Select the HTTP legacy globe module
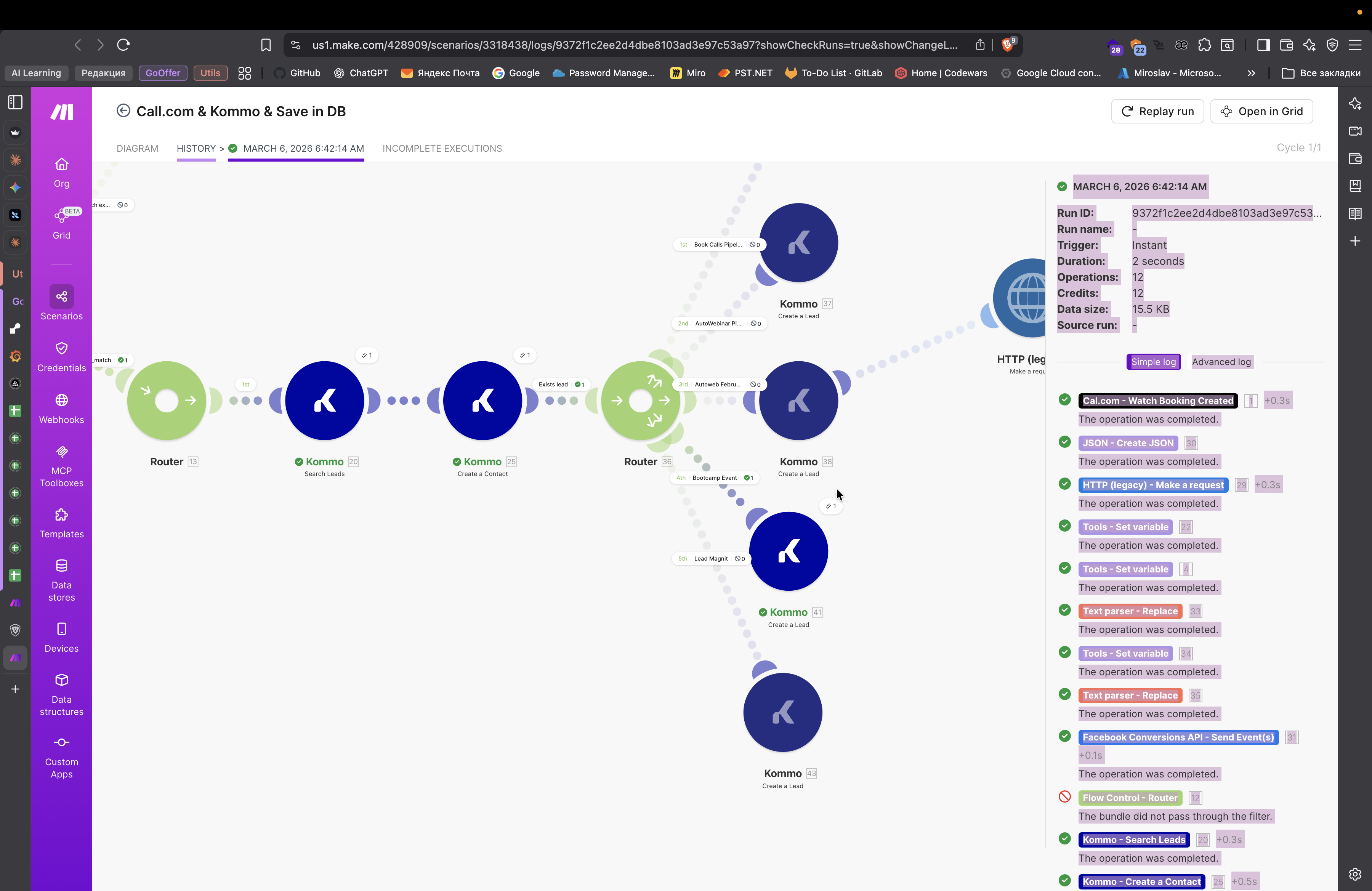The height and width of the screenshot is (891, 1372). (1023, 298)
